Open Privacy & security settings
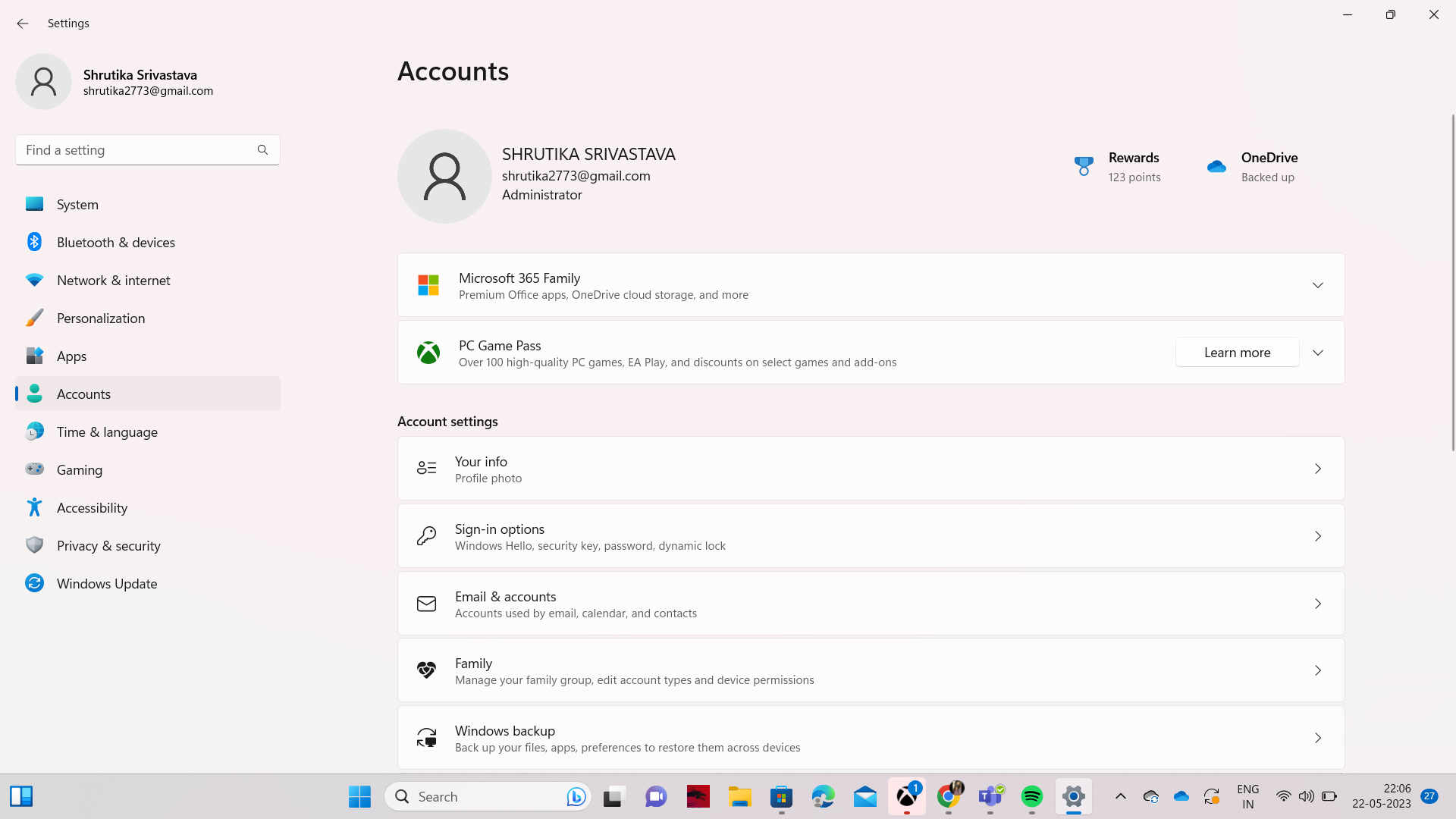1456x819 pixels. click(x=108, y=545)
